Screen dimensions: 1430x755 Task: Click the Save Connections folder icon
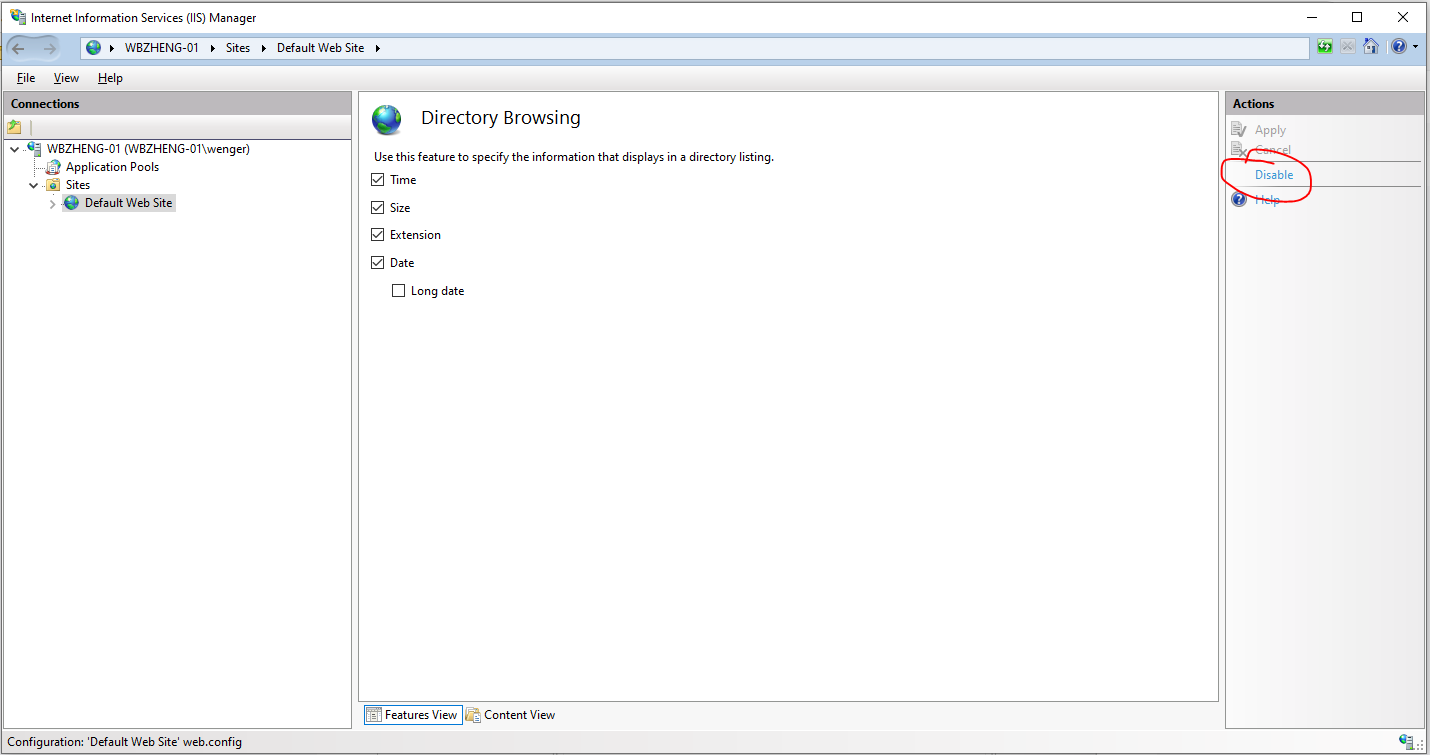[x=14, y=125]
